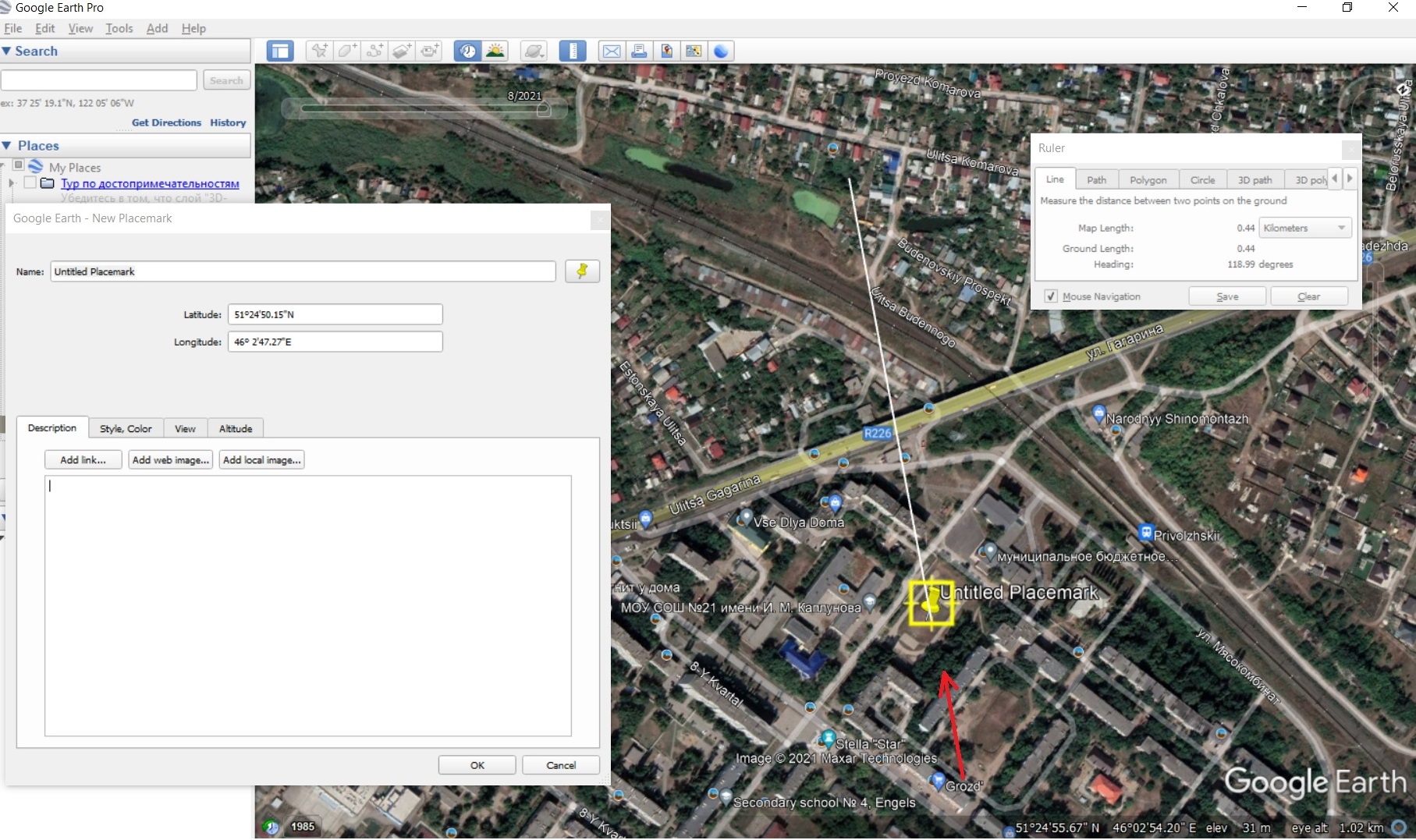Viewport: 1416px width, 840px height.
Task: Click Save in the Ruler window
Action: click(1227, 296)
